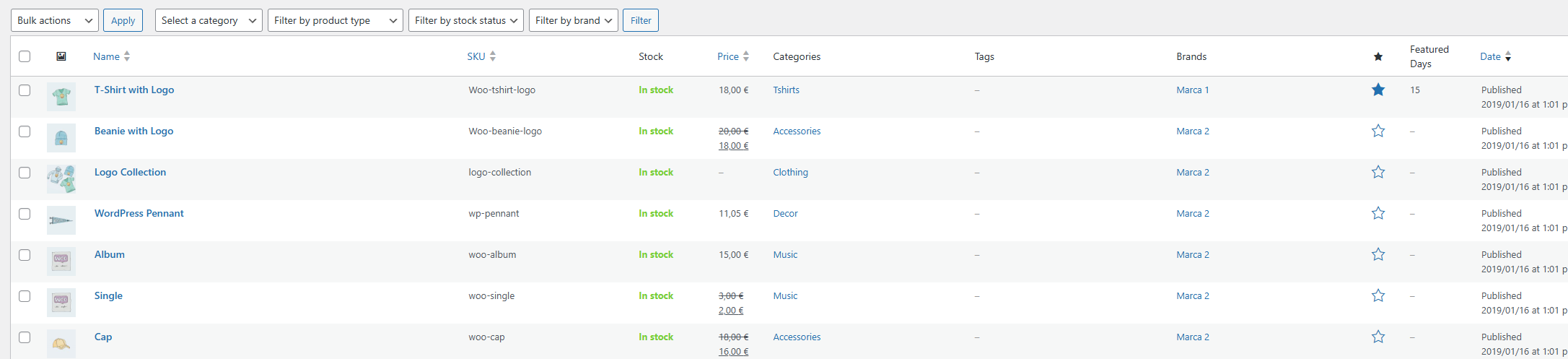Click the Filter button
1568x359 pixels.
coord(641,20)
